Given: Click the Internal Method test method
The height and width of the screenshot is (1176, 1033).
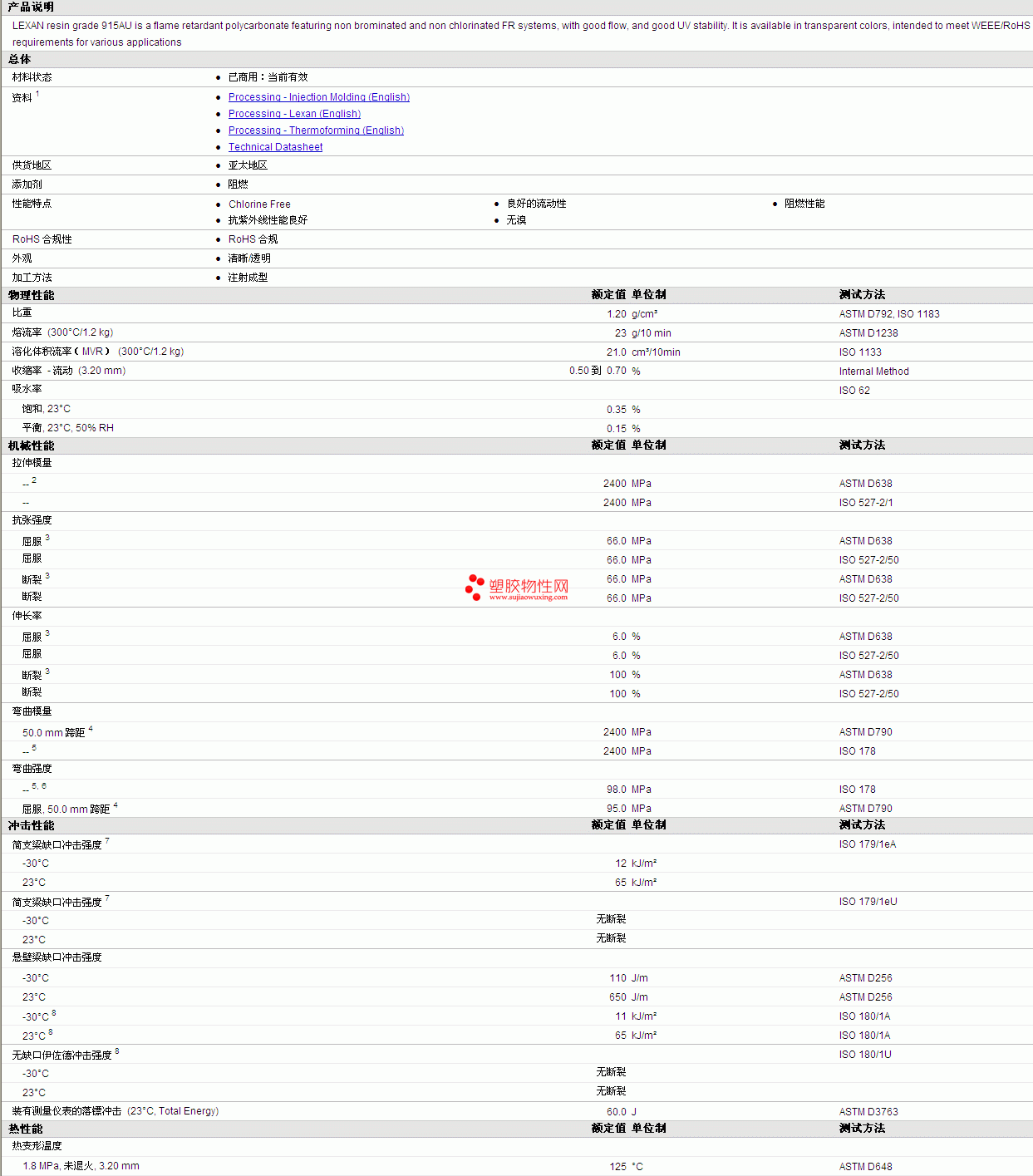Looking at the screenshot, I should click(x=874, y=371).
